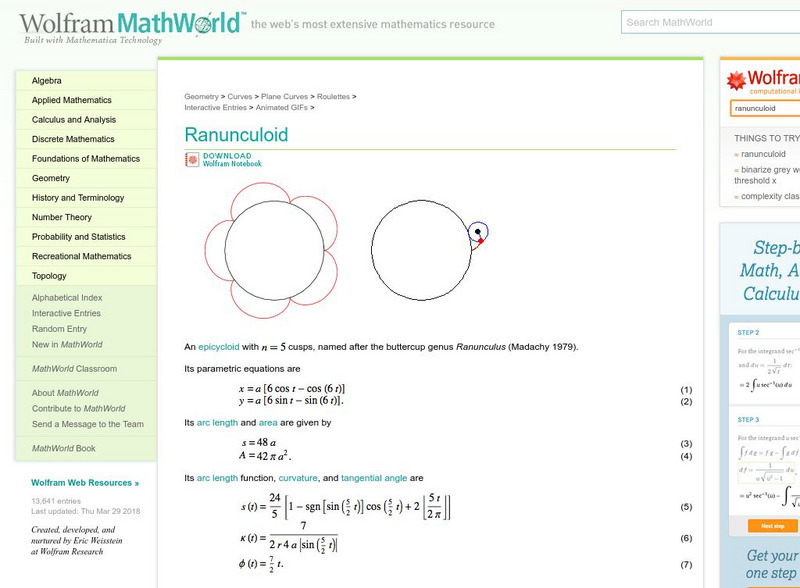Click the Wolfram|Alpha spikey logo
Image resolution: width=800 pixels, height=588 pixels.
[737, 78]
